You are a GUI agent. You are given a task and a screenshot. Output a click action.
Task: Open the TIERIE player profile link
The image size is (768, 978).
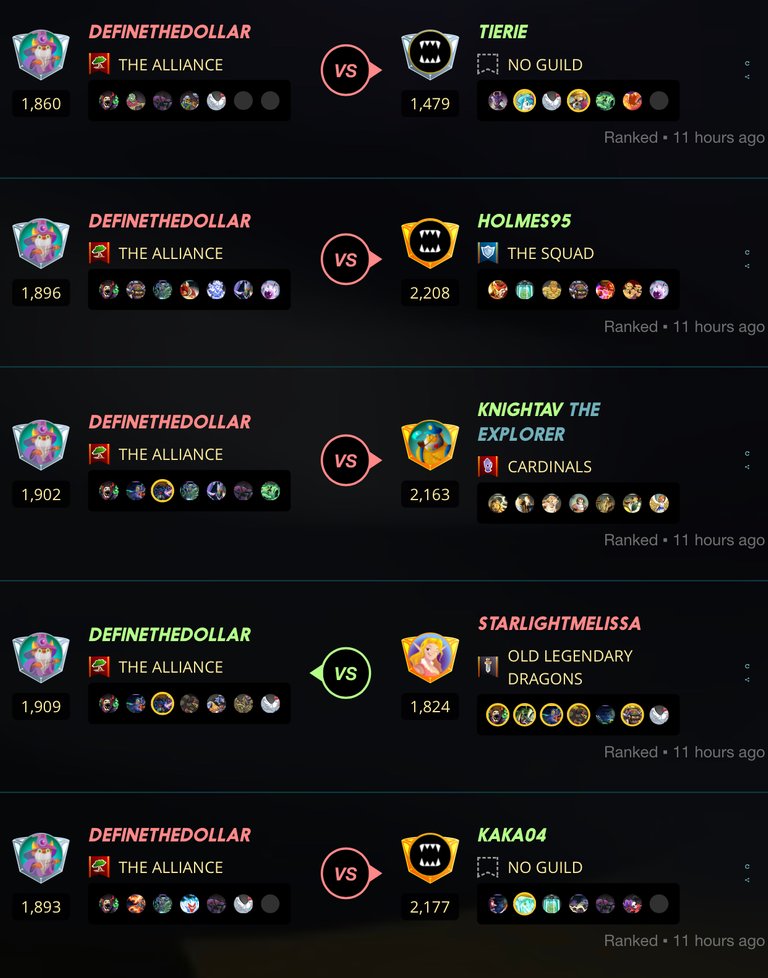pyautogui.click(x=503, y=32)
